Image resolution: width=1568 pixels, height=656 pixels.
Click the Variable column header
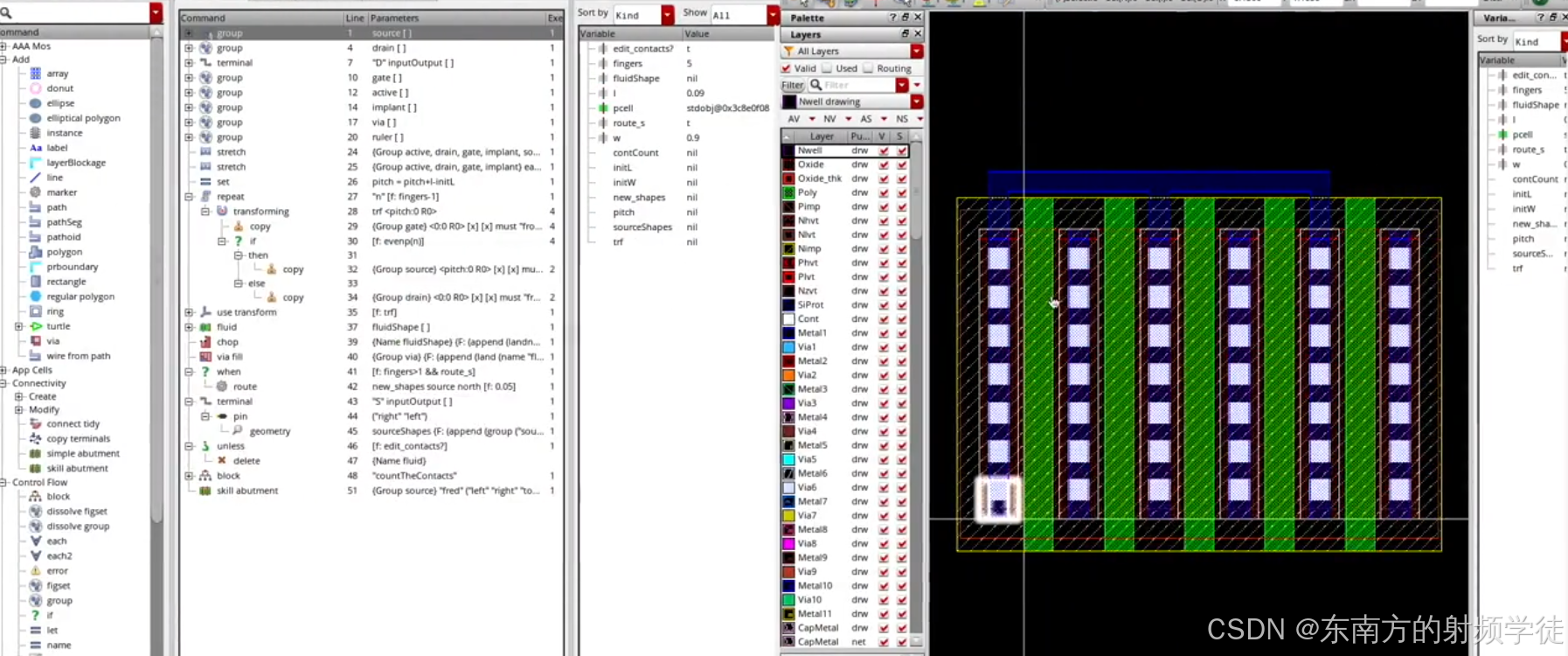[x=630, y=33]
